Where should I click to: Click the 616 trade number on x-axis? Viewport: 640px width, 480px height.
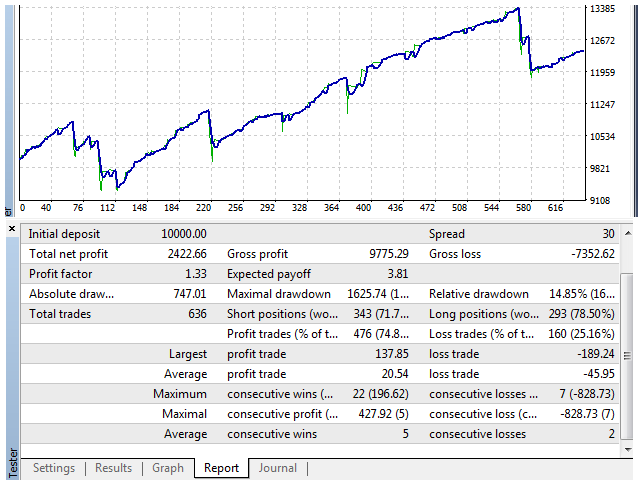555,208
